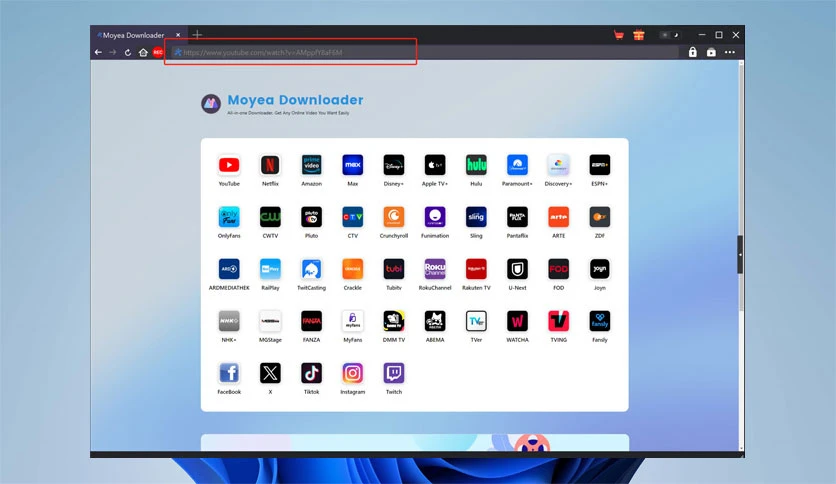
Task: Select the ABEMA icon
Action: tap(435, 321)
